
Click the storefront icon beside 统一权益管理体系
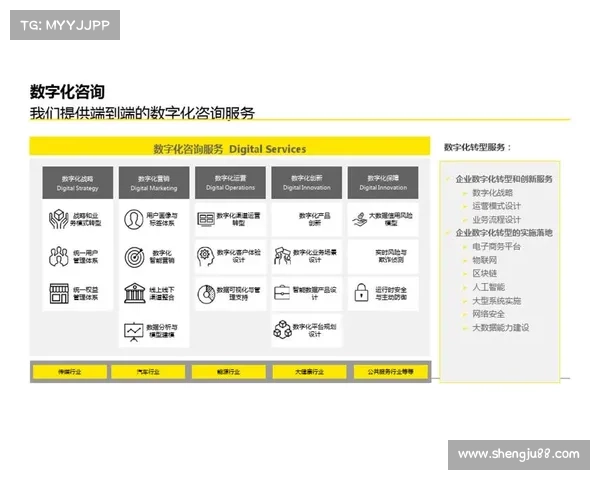(59, 293)
